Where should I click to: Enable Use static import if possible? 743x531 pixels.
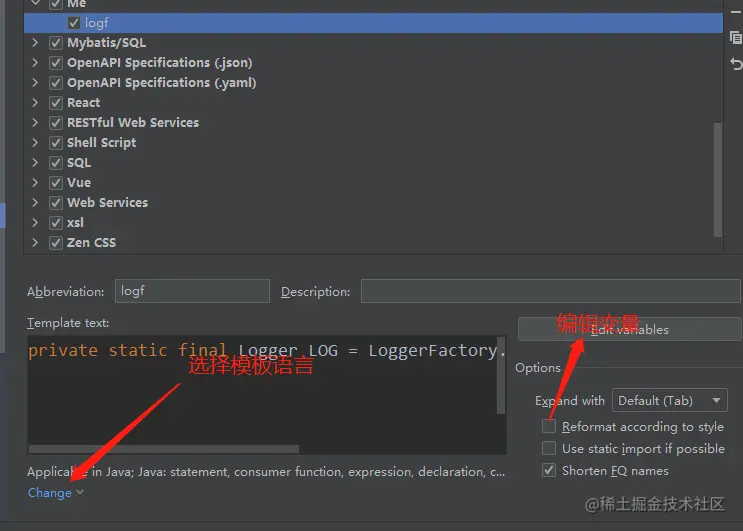[549, 448]
